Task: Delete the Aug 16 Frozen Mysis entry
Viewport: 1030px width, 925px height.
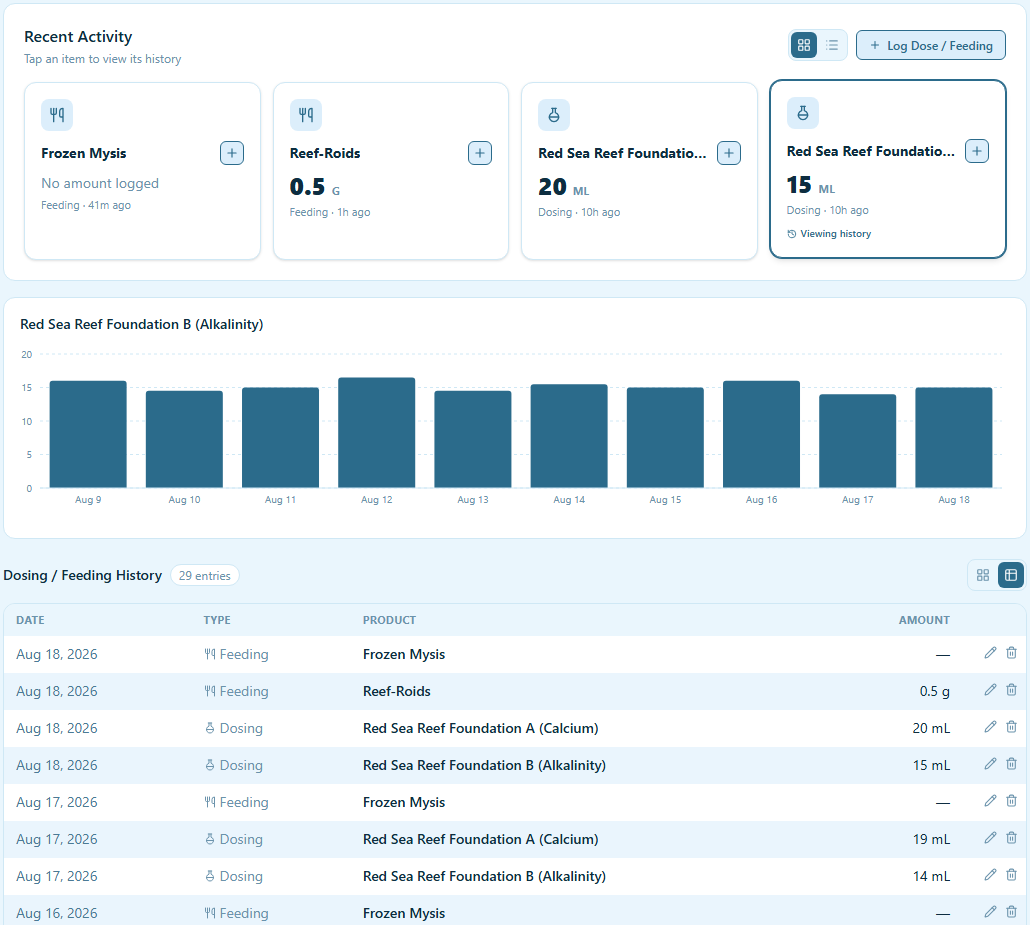Action: (1012, 912)
